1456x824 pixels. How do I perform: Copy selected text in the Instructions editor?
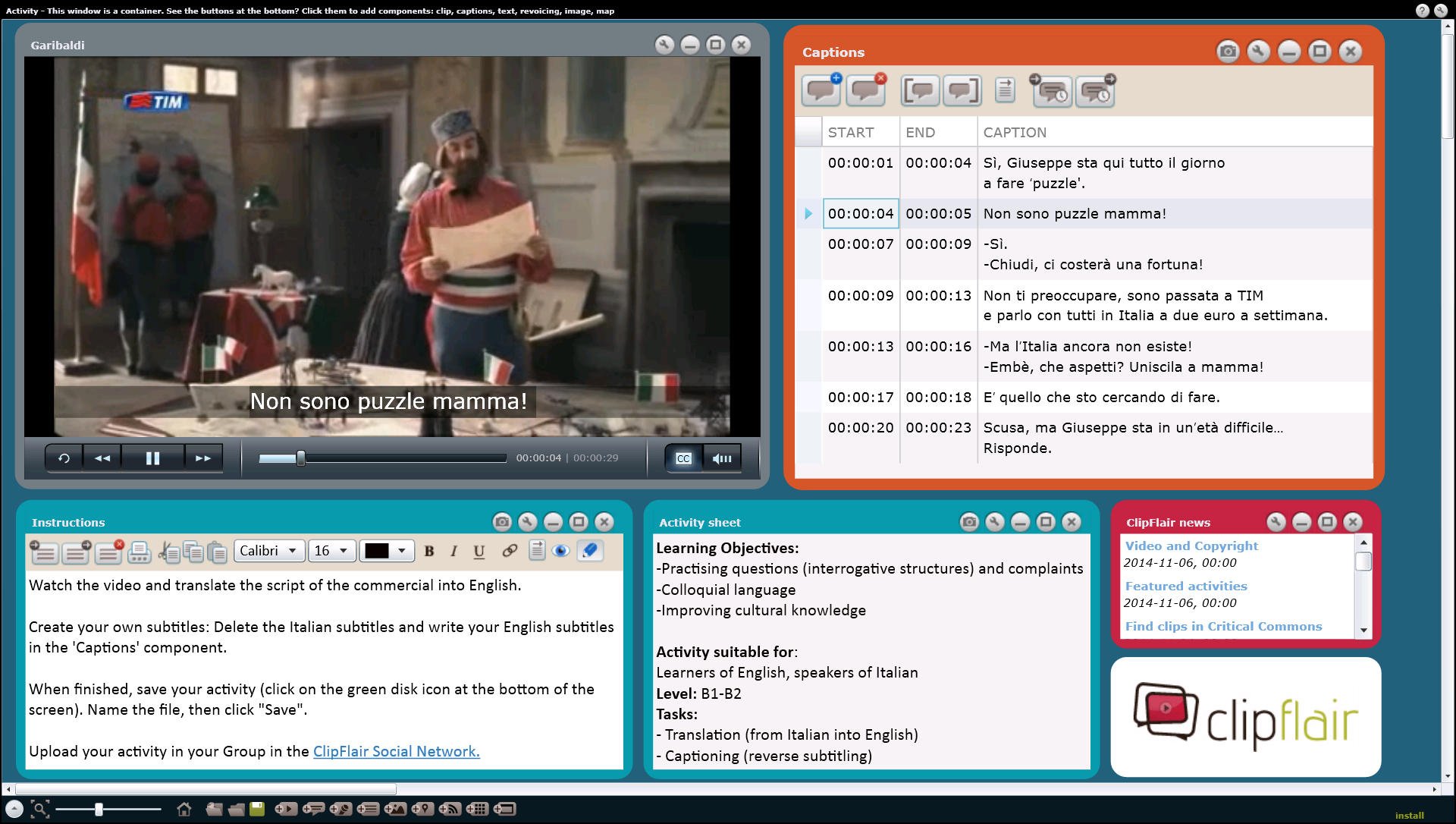(193, 552)
